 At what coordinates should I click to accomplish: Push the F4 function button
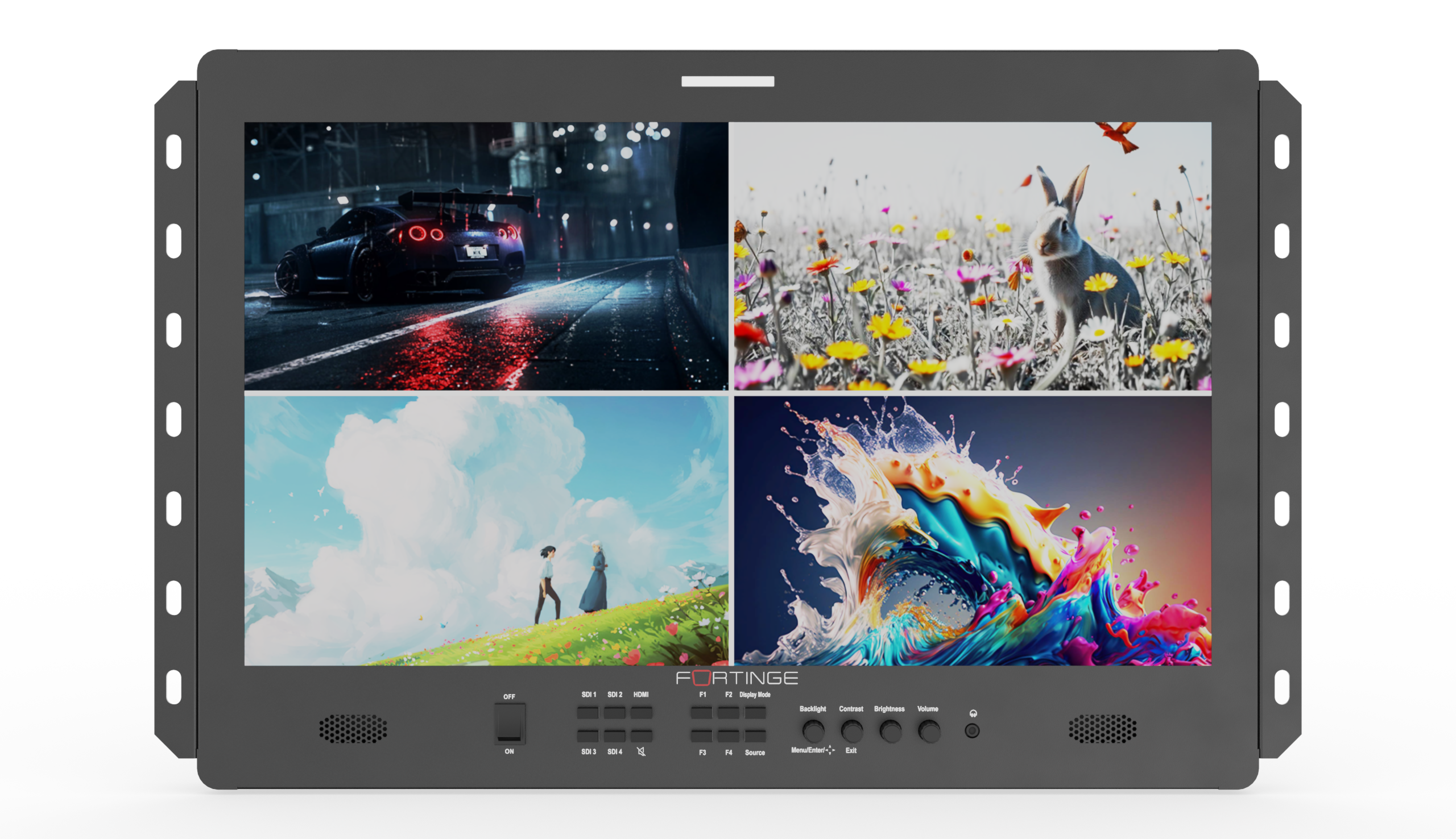tap(728, 736)
